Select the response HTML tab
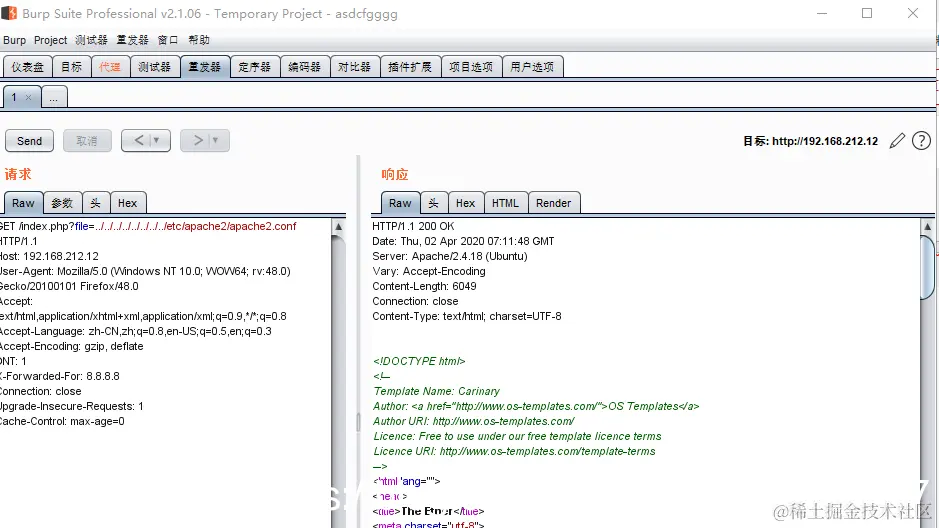 point(505,203)
